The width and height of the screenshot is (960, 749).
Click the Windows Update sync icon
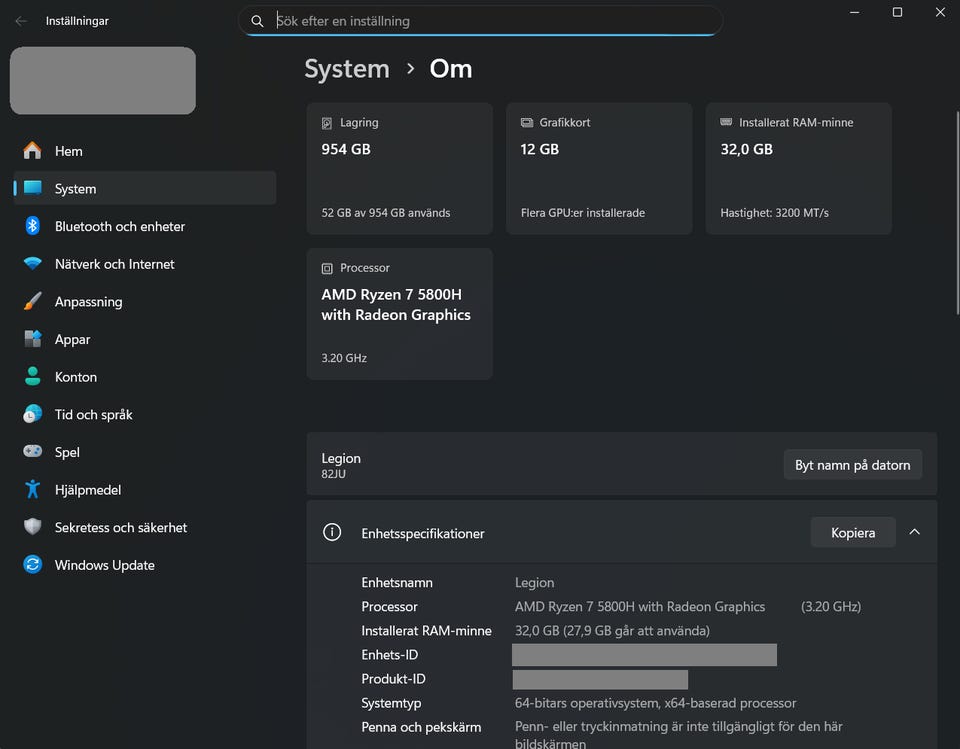[x=33, y=565]
